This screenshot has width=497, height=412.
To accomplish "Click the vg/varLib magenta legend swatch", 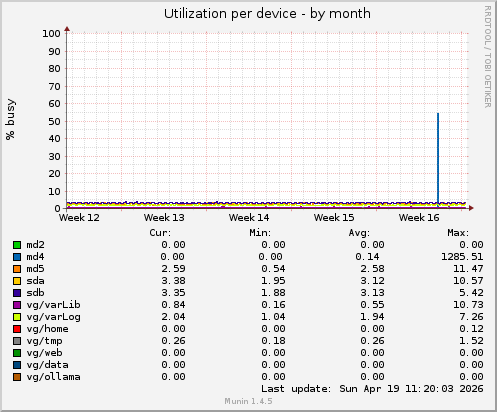I will pos(17,305).
